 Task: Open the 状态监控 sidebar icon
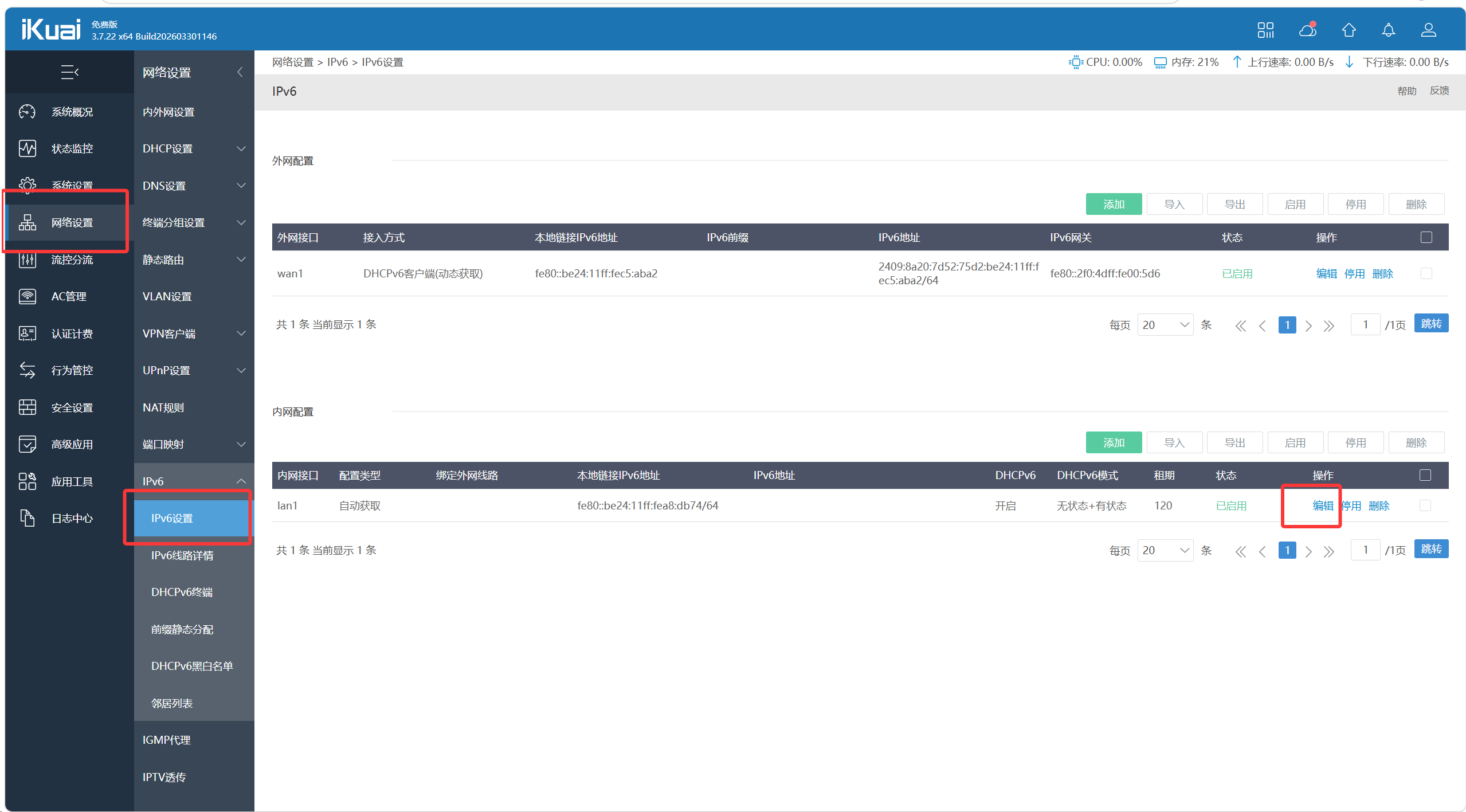[x=27, y=148]
